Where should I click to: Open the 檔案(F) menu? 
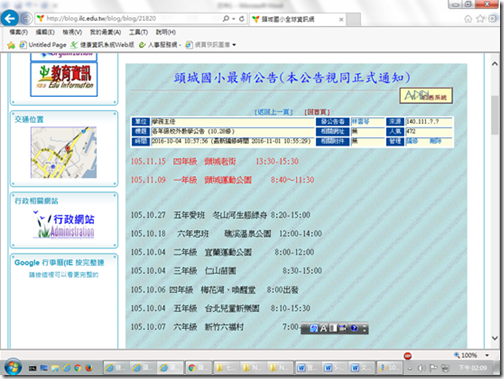[x=18, y=32]
